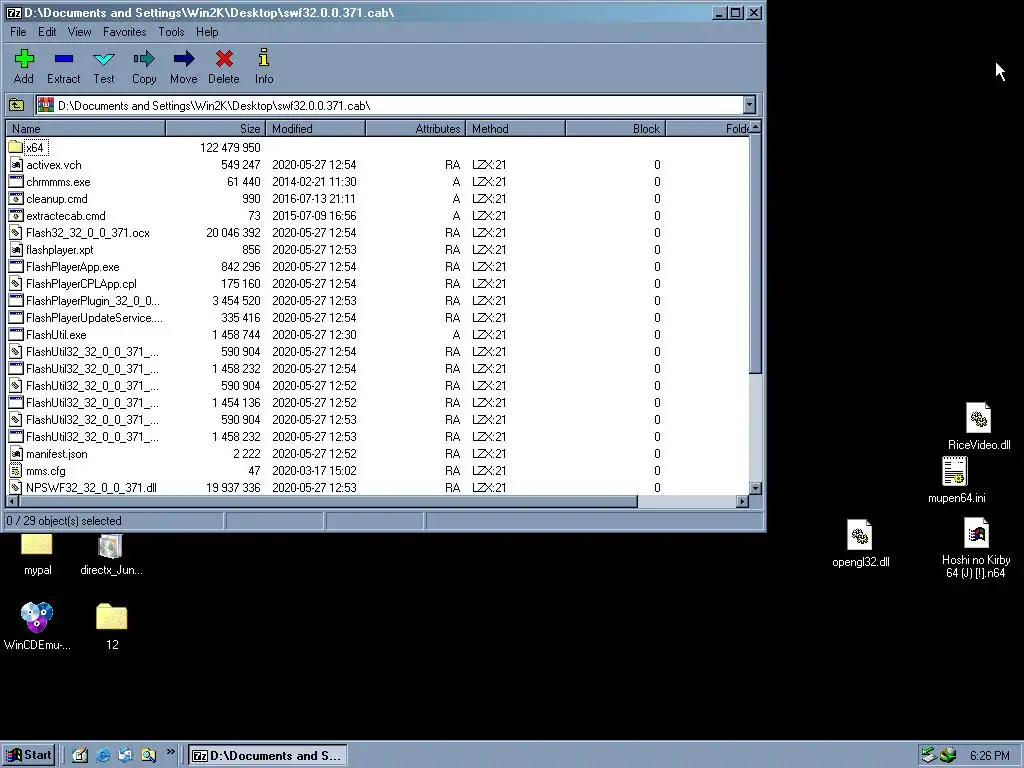Open the Tools menu
The height and width of the screenshot is (768, 1024).
pos(171,32)
